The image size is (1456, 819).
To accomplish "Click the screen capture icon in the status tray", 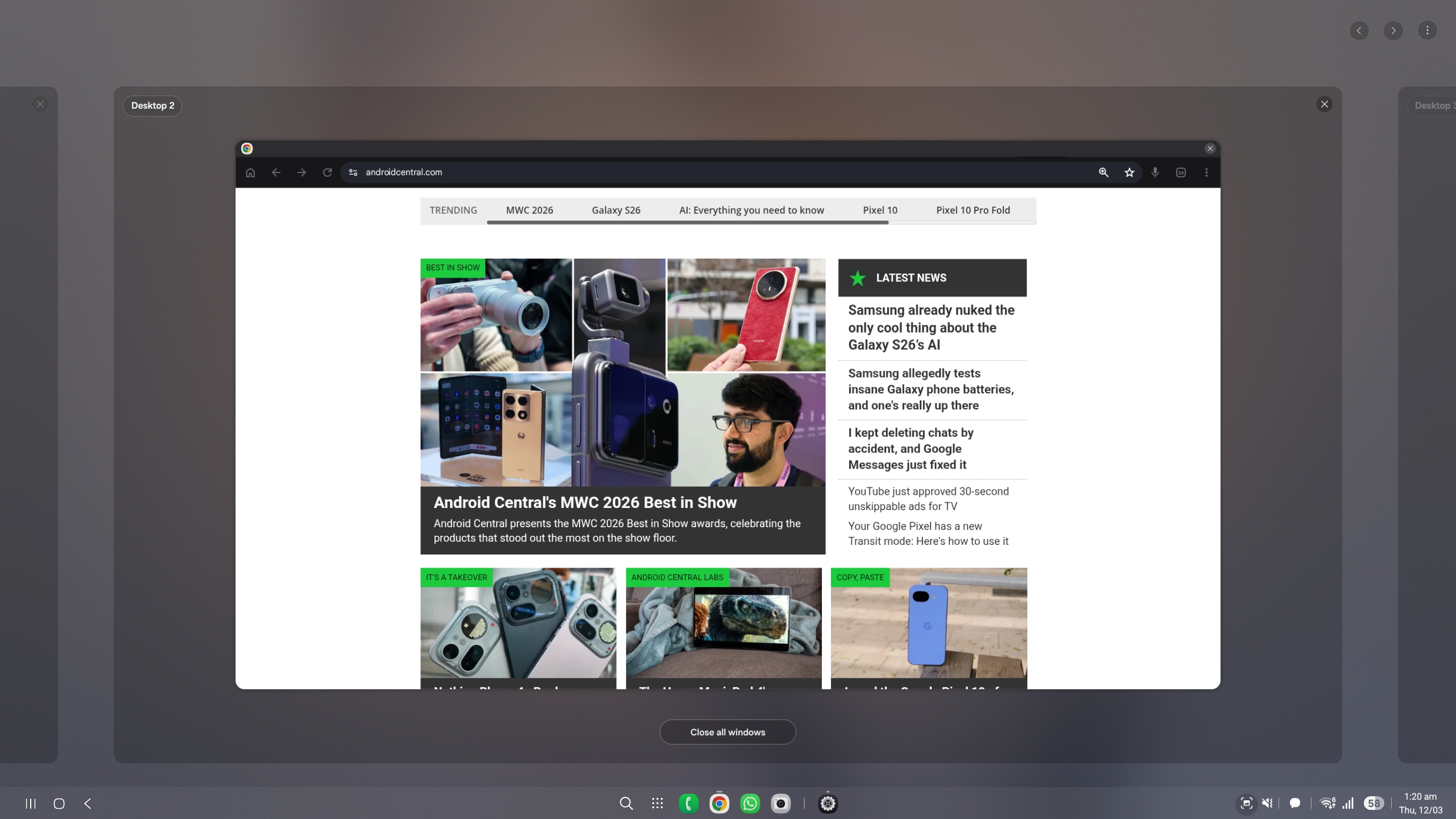I will click(1245, 803).
